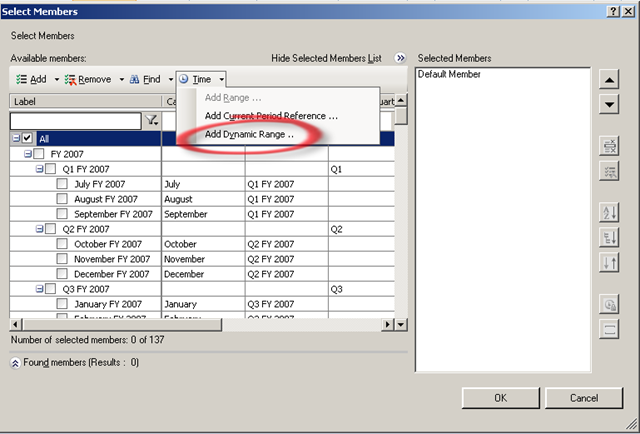The image size is (640, 434).
Task: Choose Add Current Period Reference menu item
Action: [x=271, y=116]
